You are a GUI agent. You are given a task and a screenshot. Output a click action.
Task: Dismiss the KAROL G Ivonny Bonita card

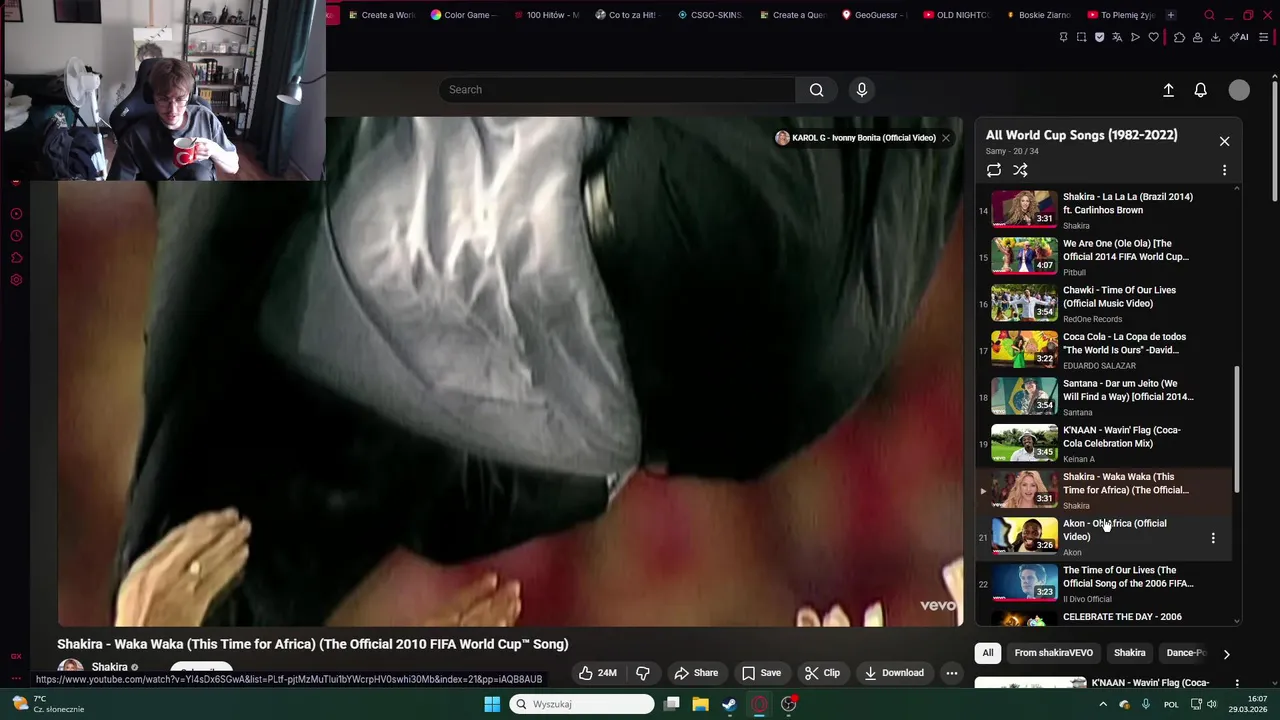click(945, 138)
